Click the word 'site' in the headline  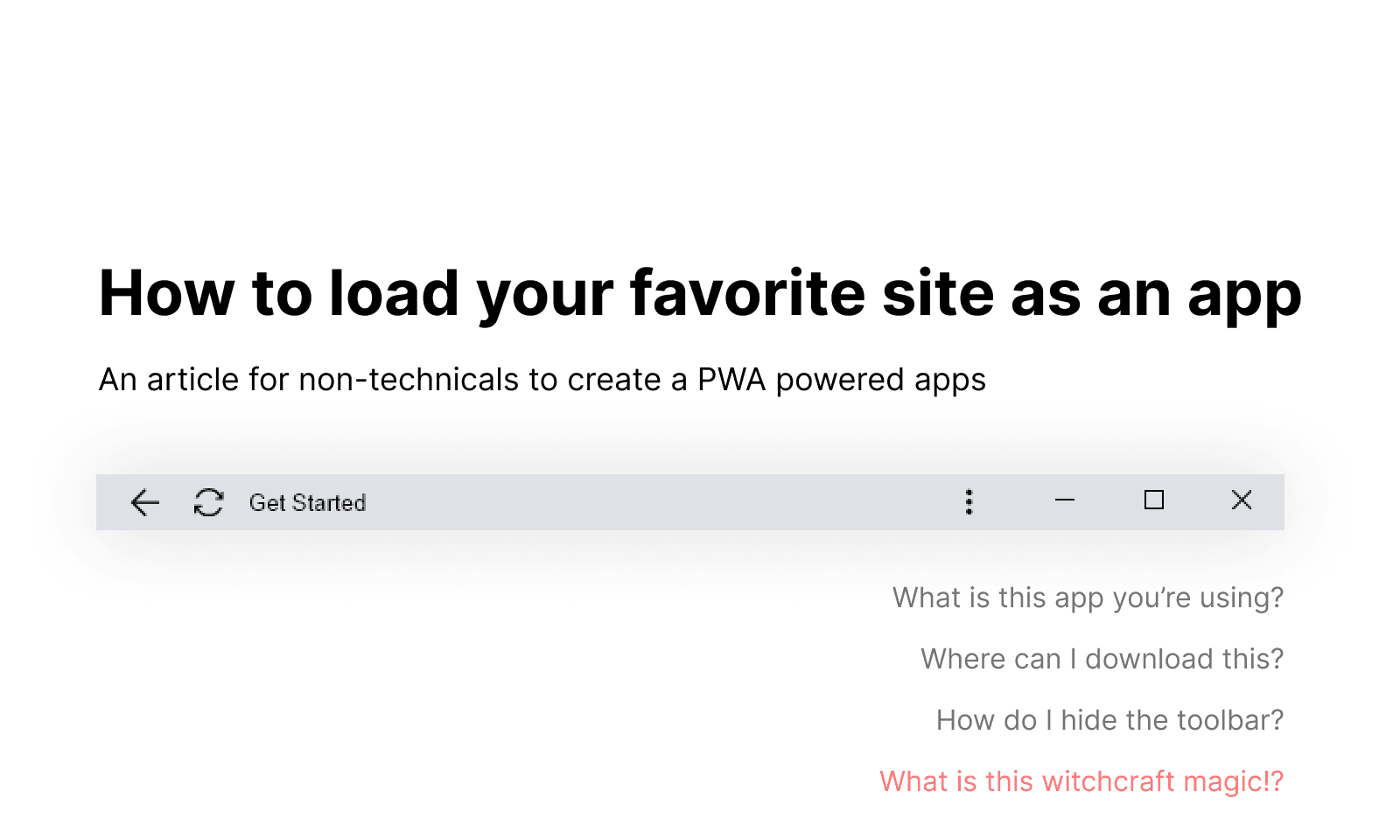tap(938, 293)
